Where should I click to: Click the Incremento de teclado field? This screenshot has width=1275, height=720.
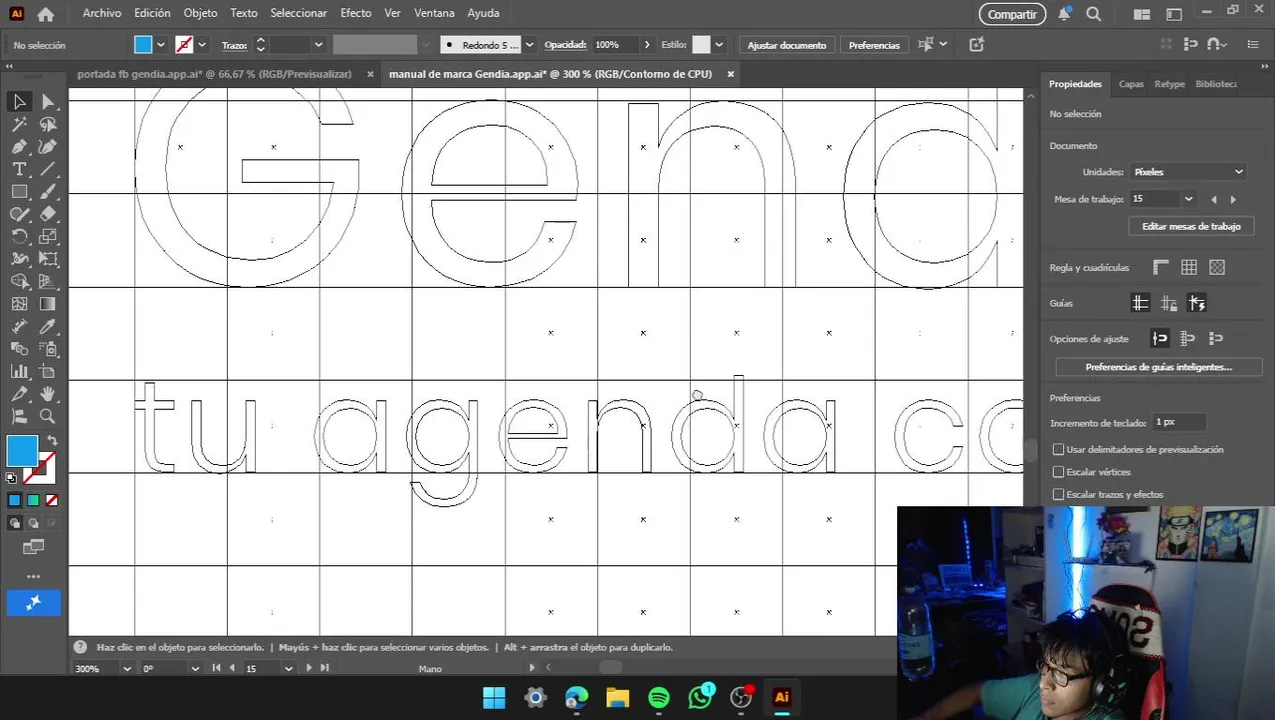click(1178, 423)
